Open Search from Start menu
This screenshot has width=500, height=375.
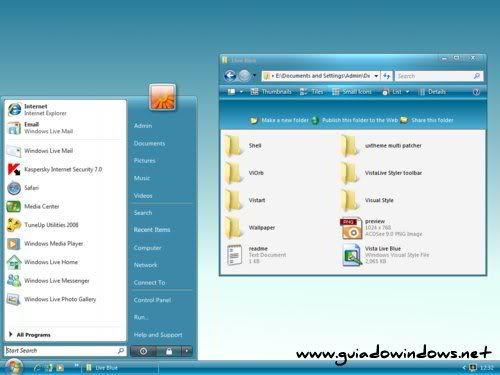(x=143, y=213)
